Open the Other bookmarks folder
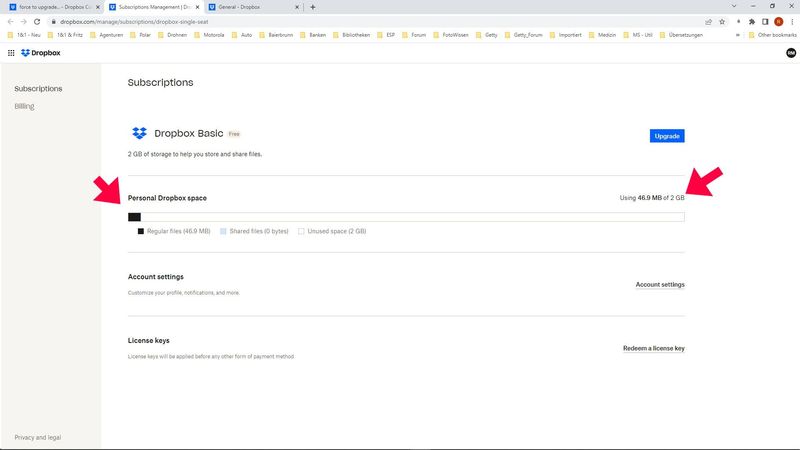800x450 pixels. coord(772,35)
